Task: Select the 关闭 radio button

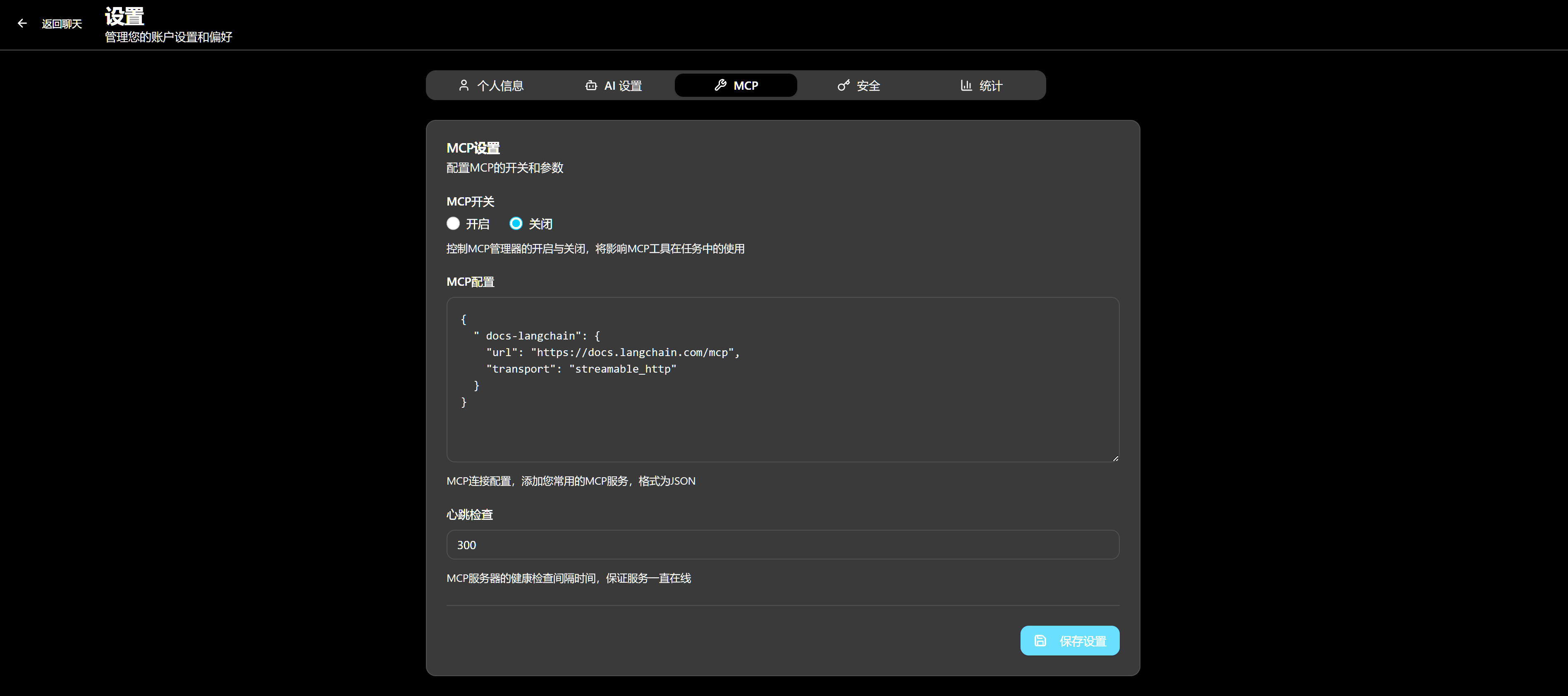Action: point(516,223)
